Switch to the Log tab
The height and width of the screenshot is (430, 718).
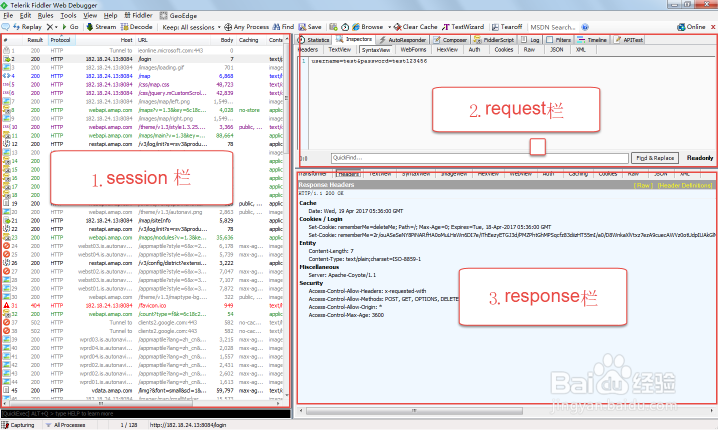pyautogui.click(x=530, y=40)
